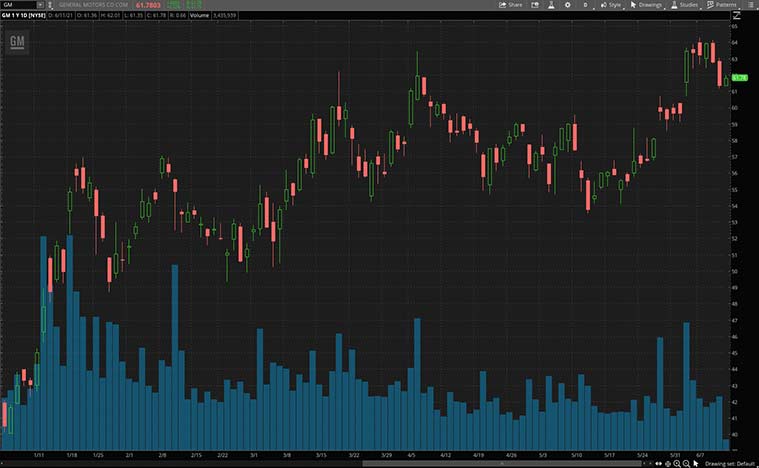Open the hamburger menu at top right
The width and height of the screenshot is (759, 468).
pos(749,5)
